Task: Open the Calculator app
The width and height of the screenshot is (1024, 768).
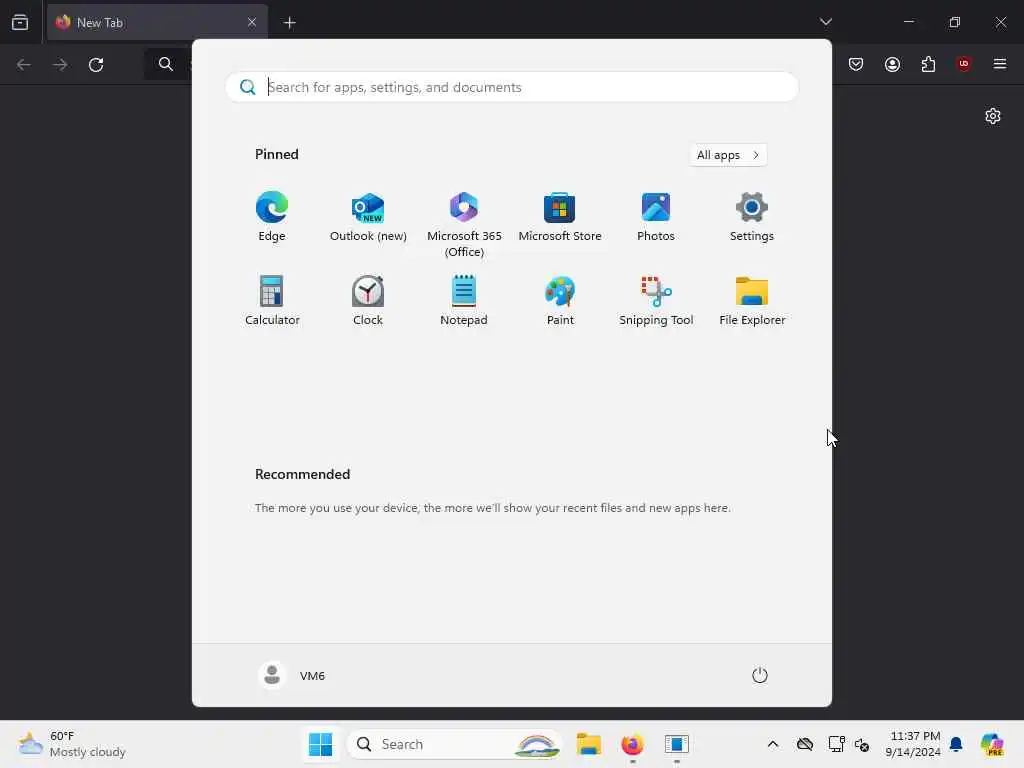Action: [x=272, y=301]
